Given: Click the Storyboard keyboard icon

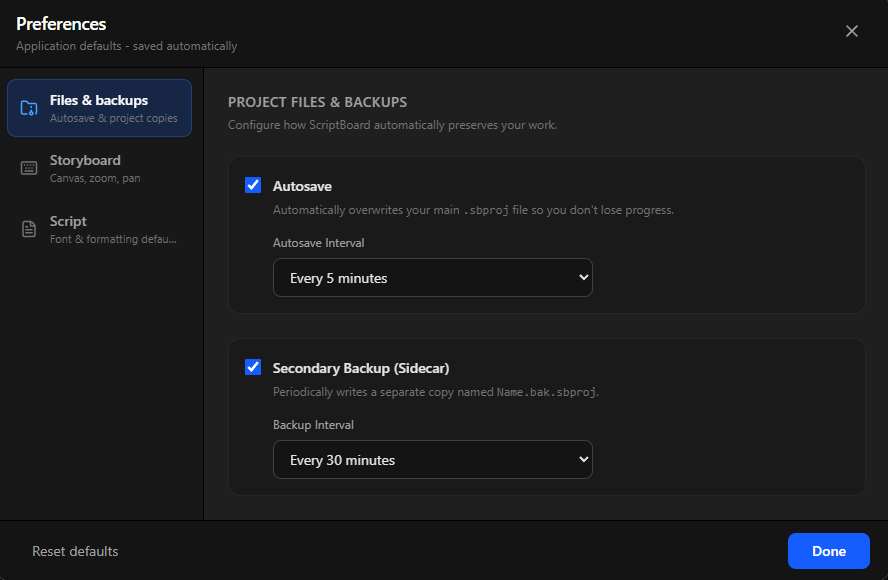Looking at the screenshot, I should [29, 168].
